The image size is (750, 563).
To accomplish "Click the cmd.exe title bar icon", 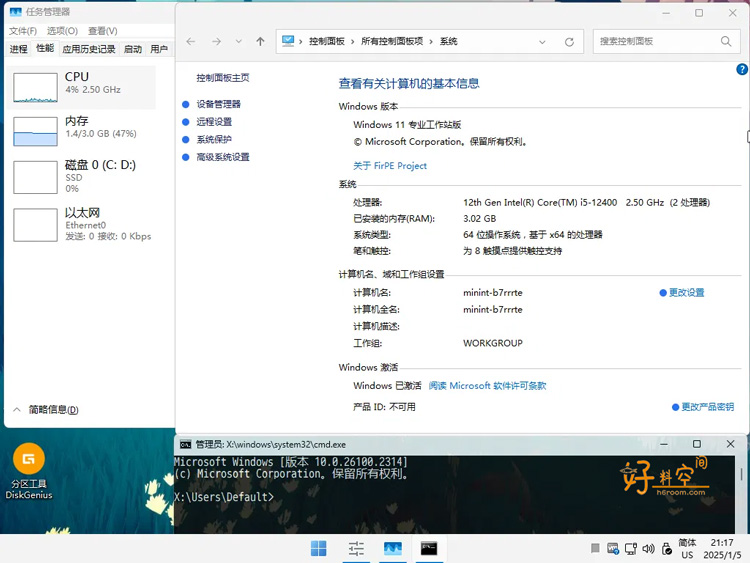I will (x=185, y=444).
